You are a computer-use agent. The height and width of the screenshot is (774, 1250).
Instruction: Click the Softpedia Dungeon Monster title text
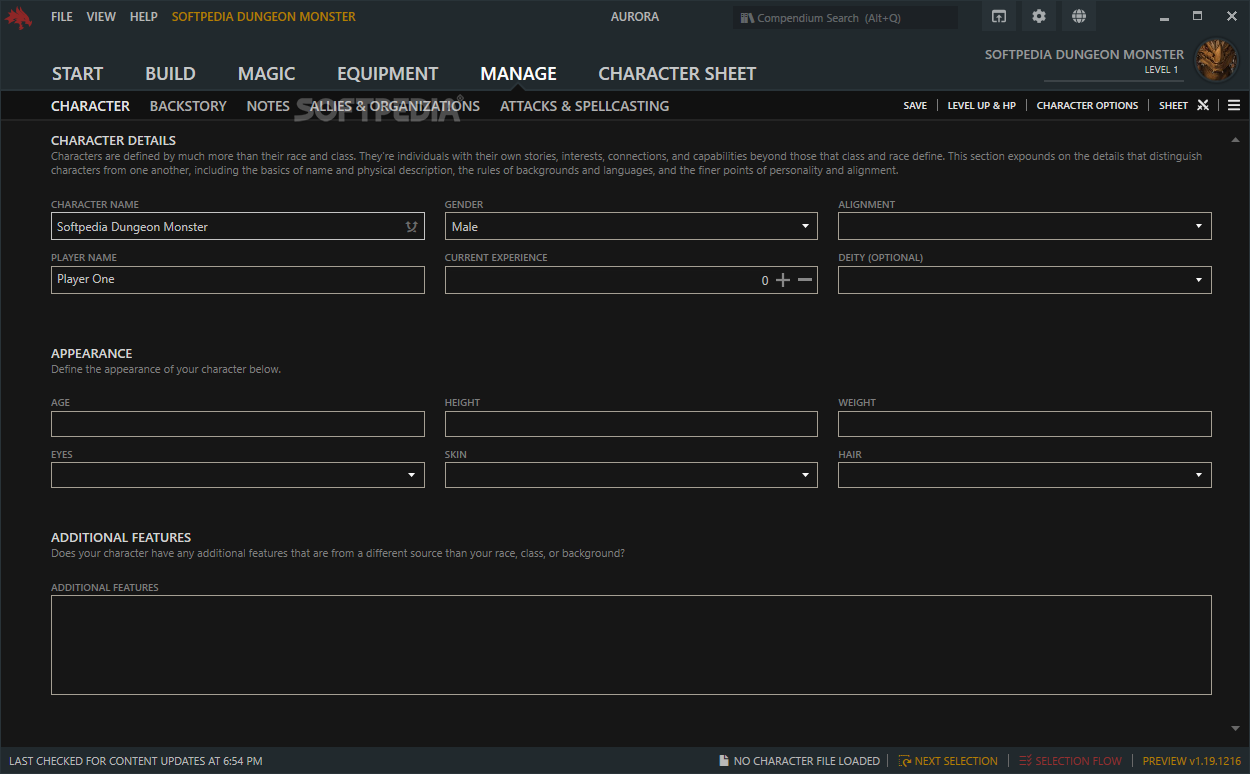(264, 17)
